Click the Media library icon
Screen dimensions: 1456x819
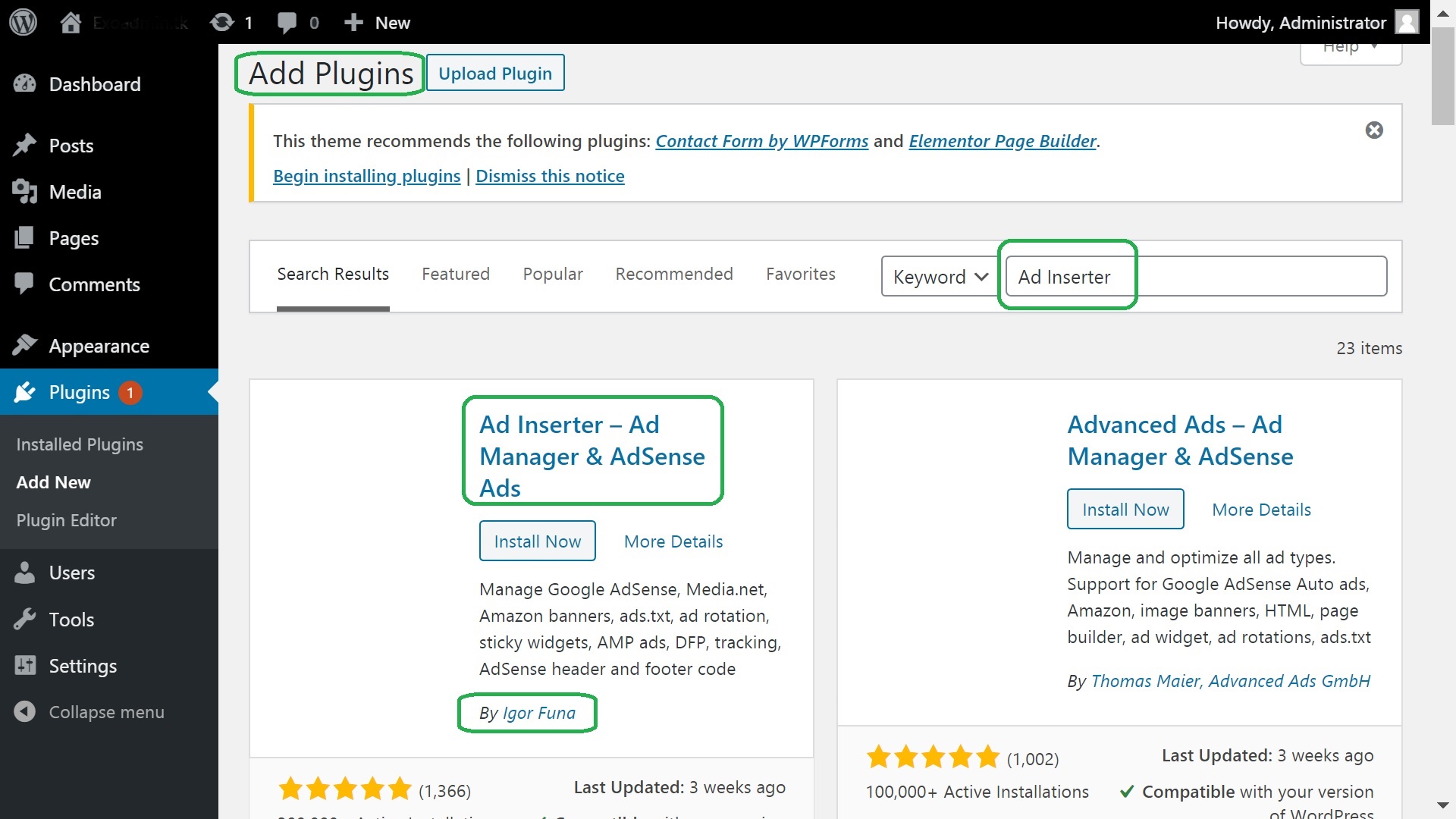pos(24,192)
